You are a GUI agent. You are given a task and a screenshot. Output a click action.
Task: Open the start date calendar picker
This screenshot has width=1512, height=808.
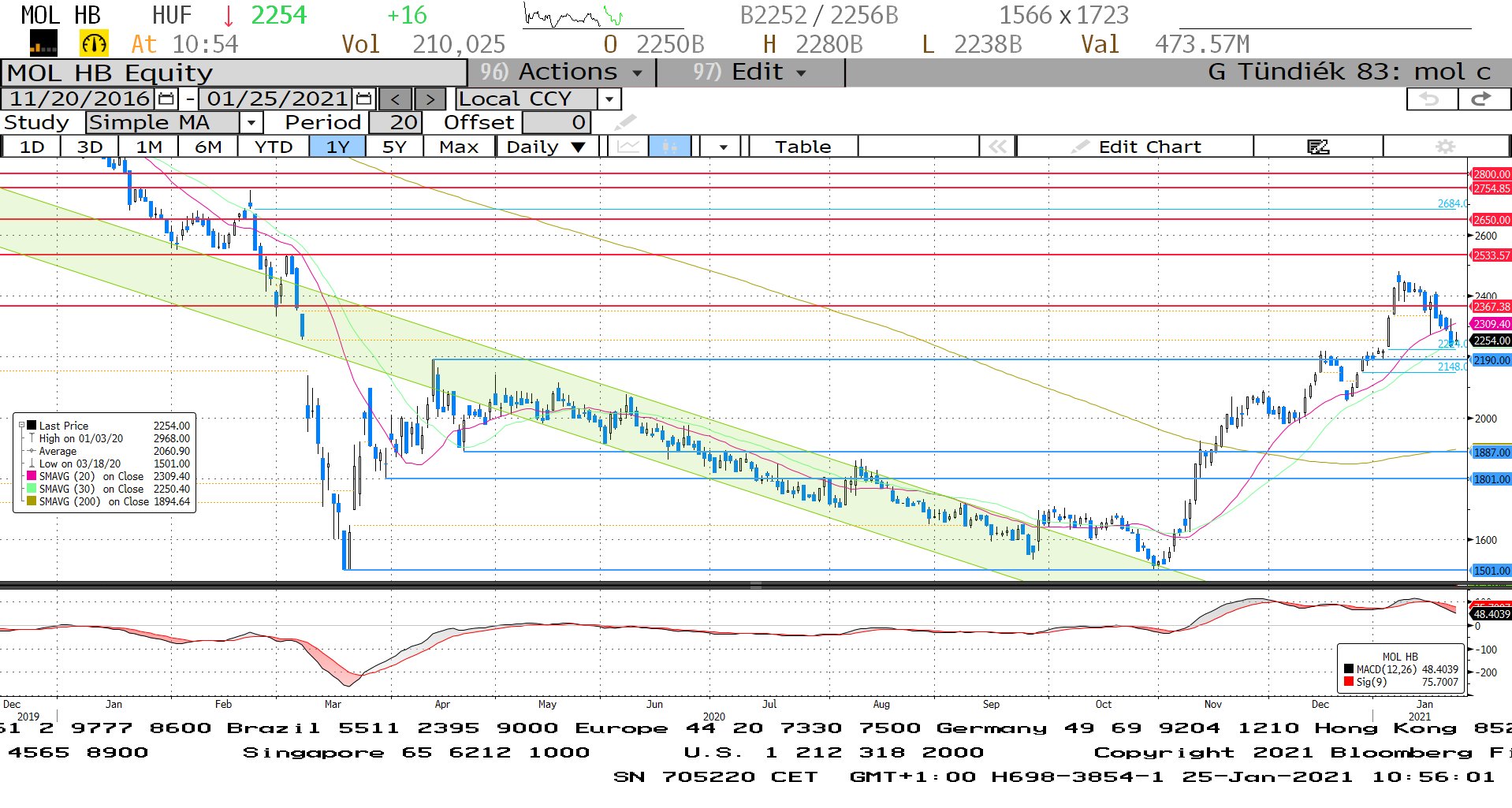point(166,99)
